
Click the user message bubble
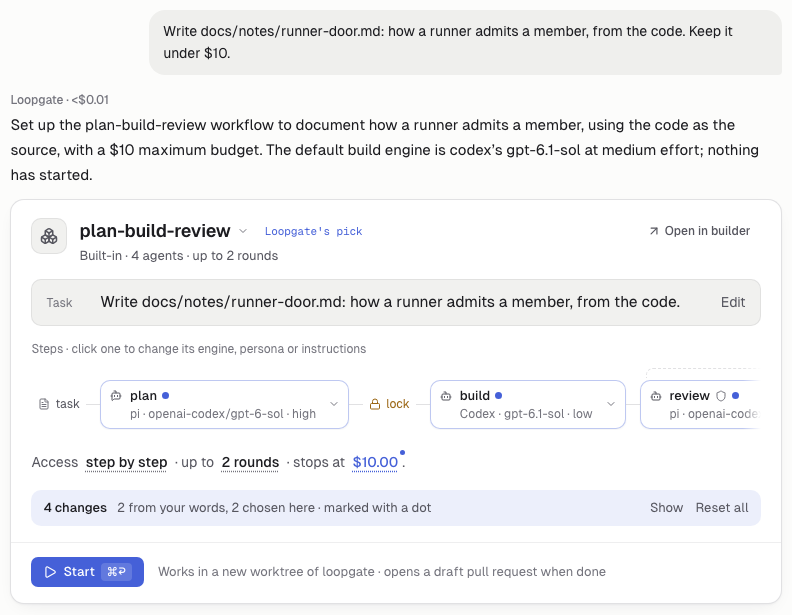(465, 42)
